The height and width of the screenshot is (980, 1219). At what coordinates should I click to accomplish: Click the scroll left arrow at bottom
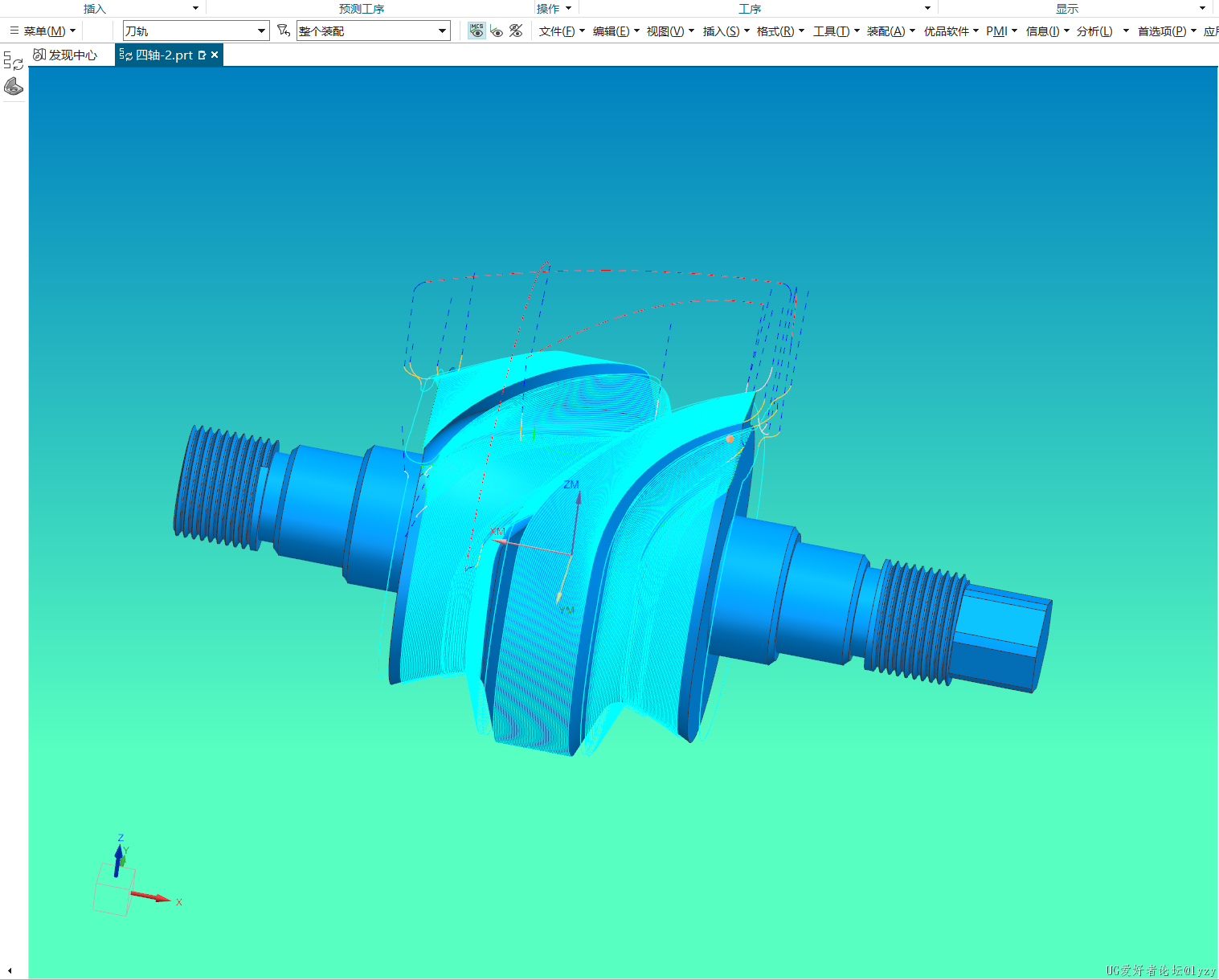click(9, 971)
